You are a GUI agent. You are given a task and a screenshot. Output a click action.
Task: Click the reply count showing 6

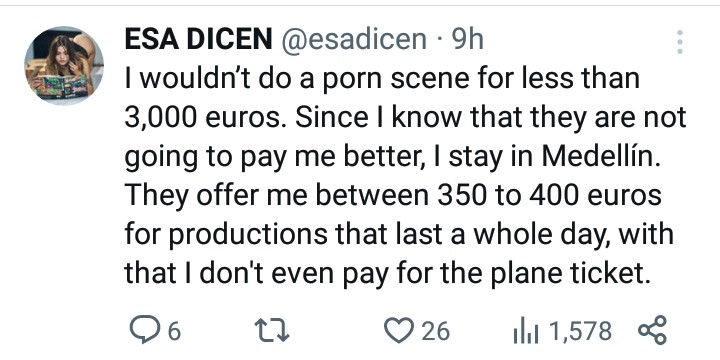coord(174,331)
